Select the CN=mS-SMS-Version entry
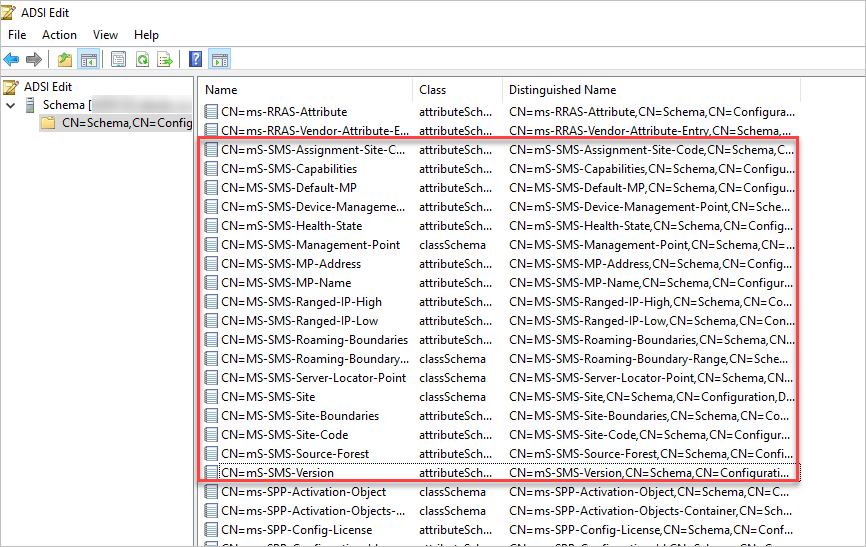 point(277,472)
